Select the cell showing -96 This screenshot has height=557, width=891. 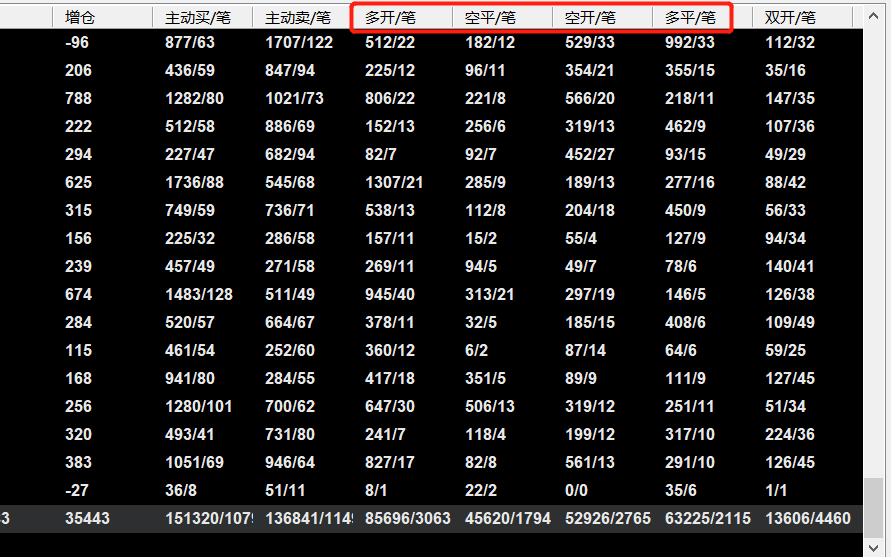point(77,42)
